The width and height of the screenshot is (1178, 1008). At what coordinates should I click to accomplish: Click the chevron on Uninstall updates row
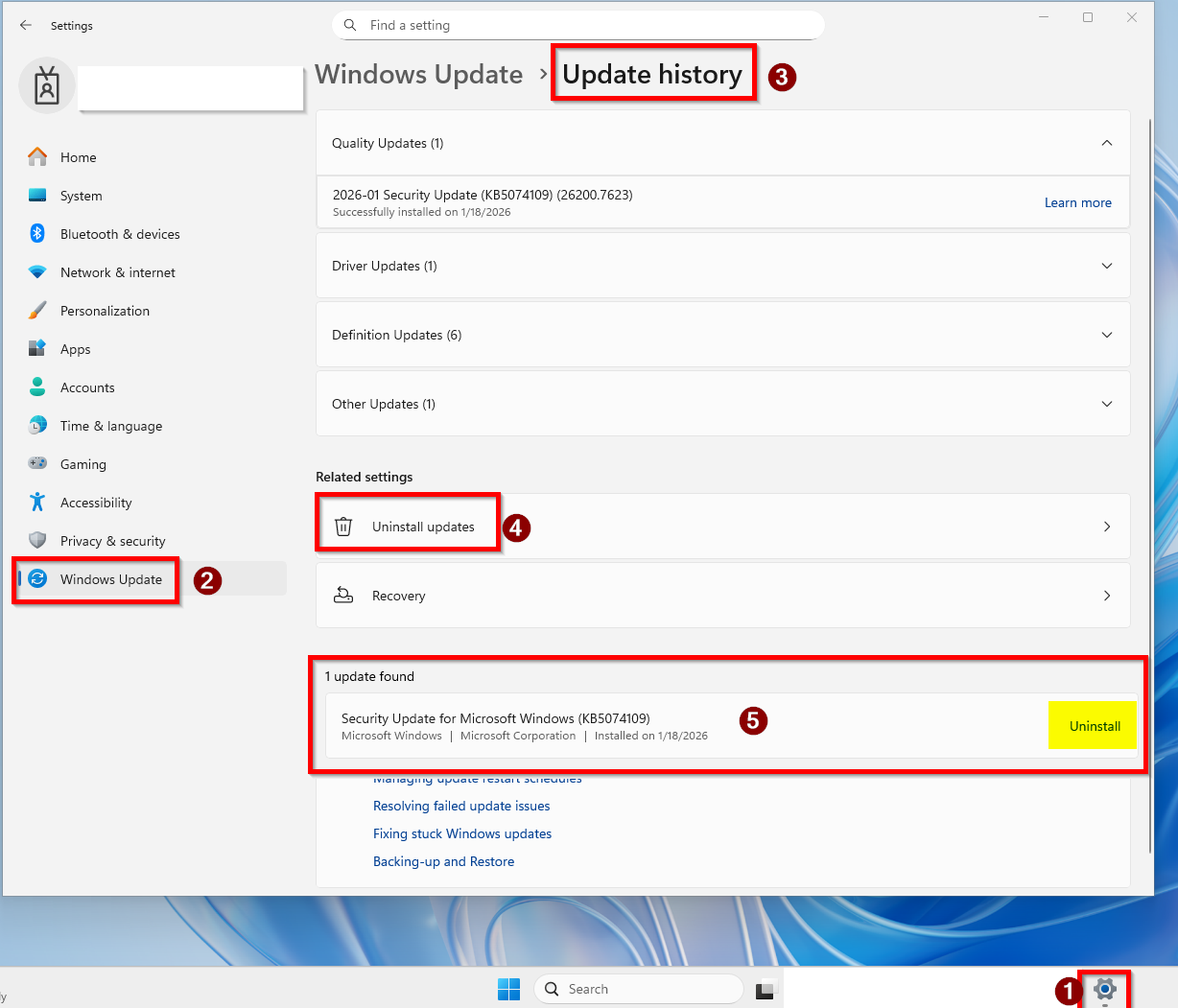1107,527
